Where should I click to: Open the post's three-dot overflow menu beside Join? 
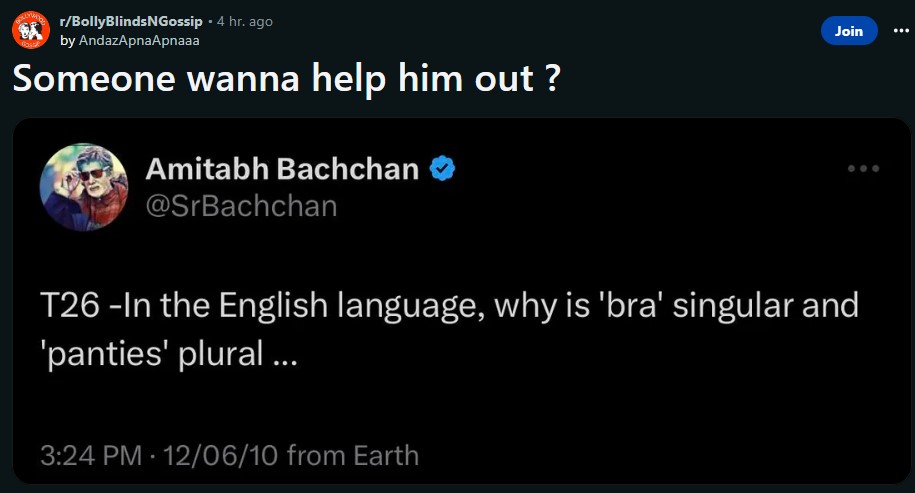pos(901,31)
